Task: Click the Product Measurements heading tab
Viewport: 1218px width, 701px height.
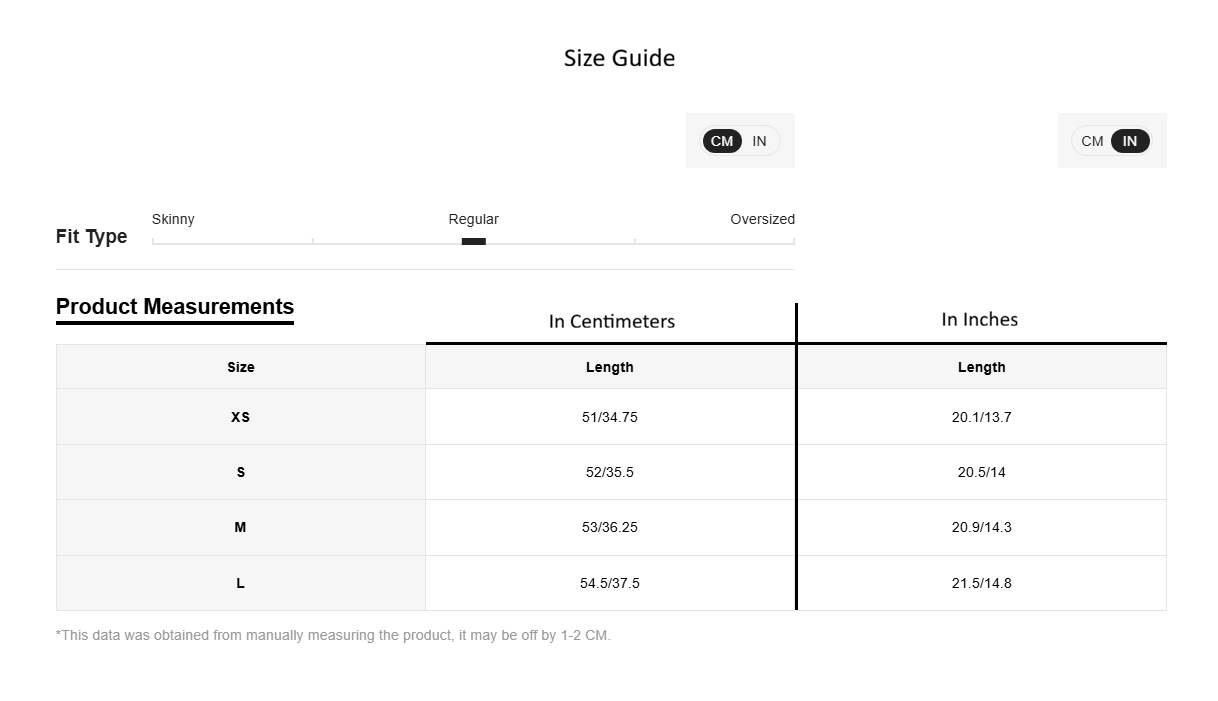Action: (x=175, y=308)
